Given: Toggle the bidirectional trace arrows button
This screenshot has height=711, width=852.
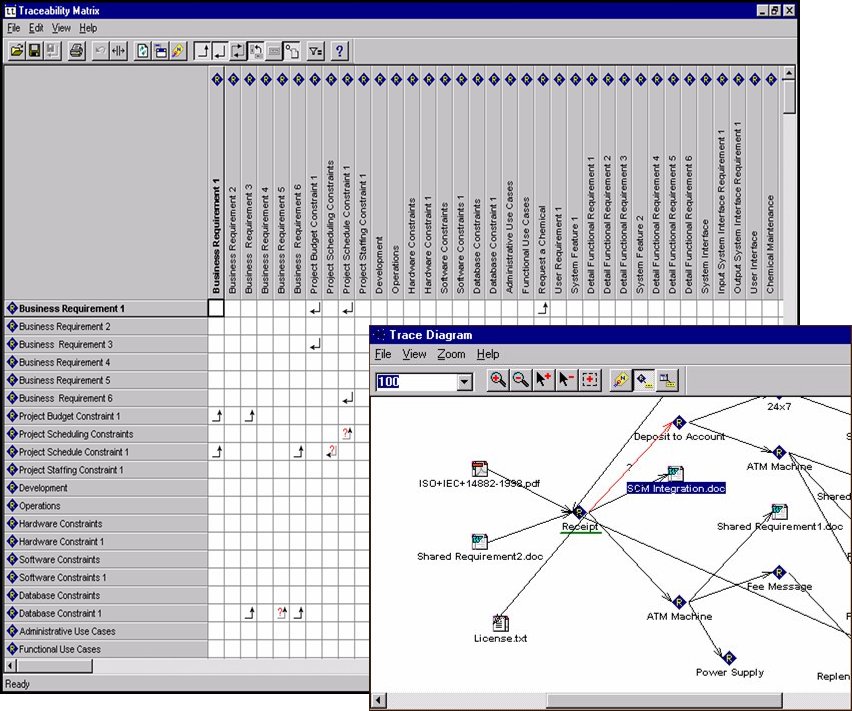Looking at the screenshot, I should (238, 51).
